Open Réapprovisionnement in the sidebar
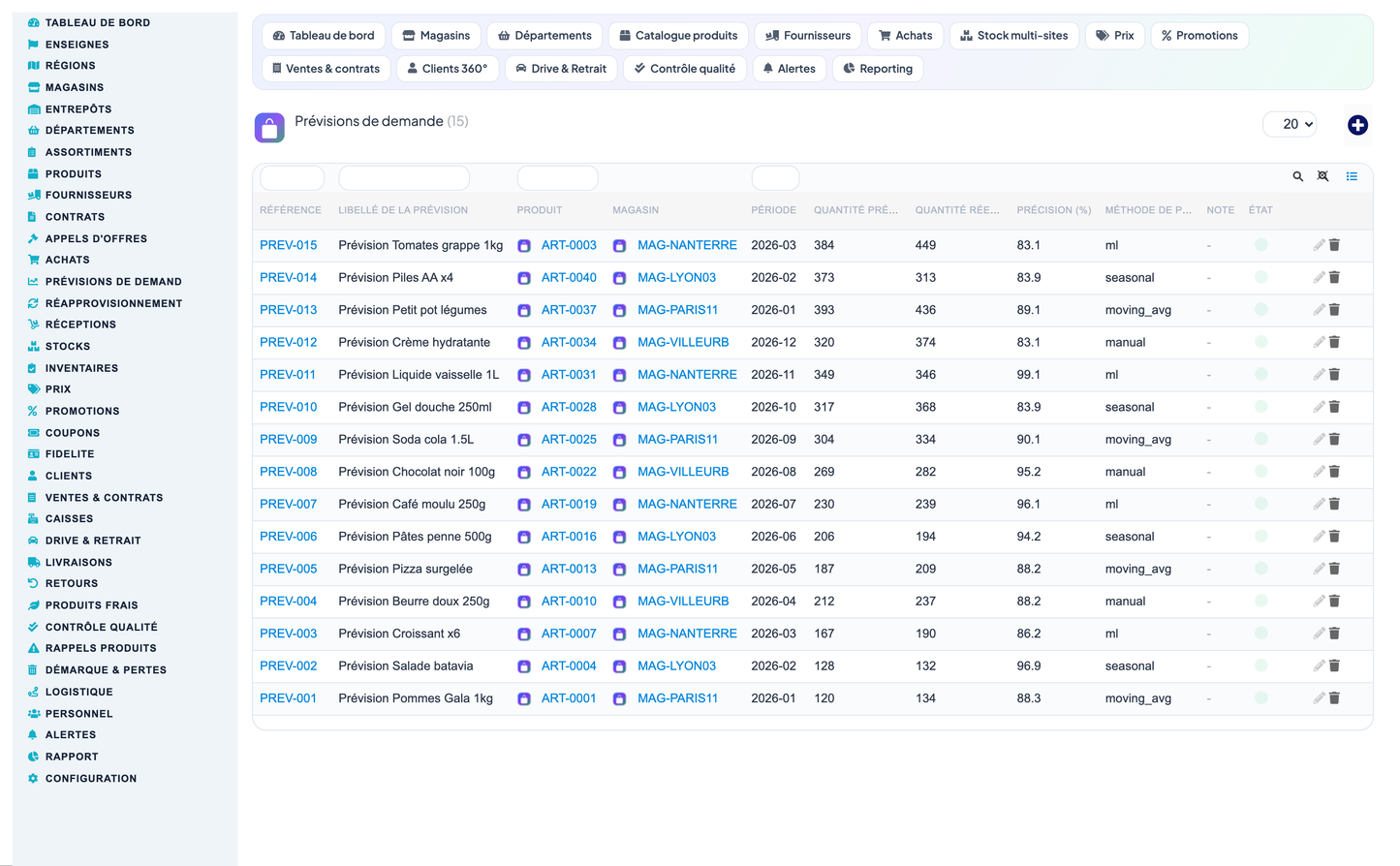This screenshot has width=1400, height=866. 113,303
